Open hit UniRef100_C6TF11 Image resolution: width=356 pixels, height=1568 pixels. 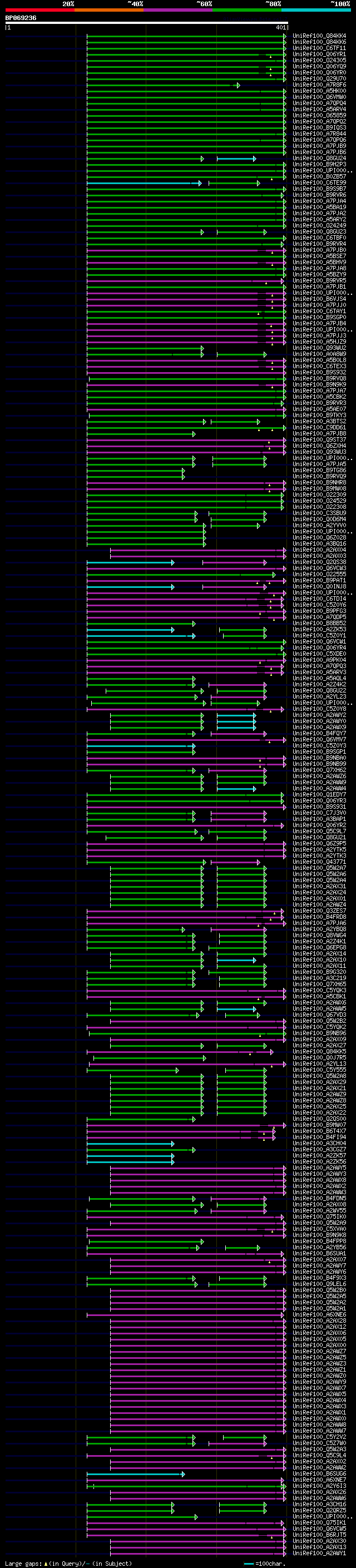319,48
